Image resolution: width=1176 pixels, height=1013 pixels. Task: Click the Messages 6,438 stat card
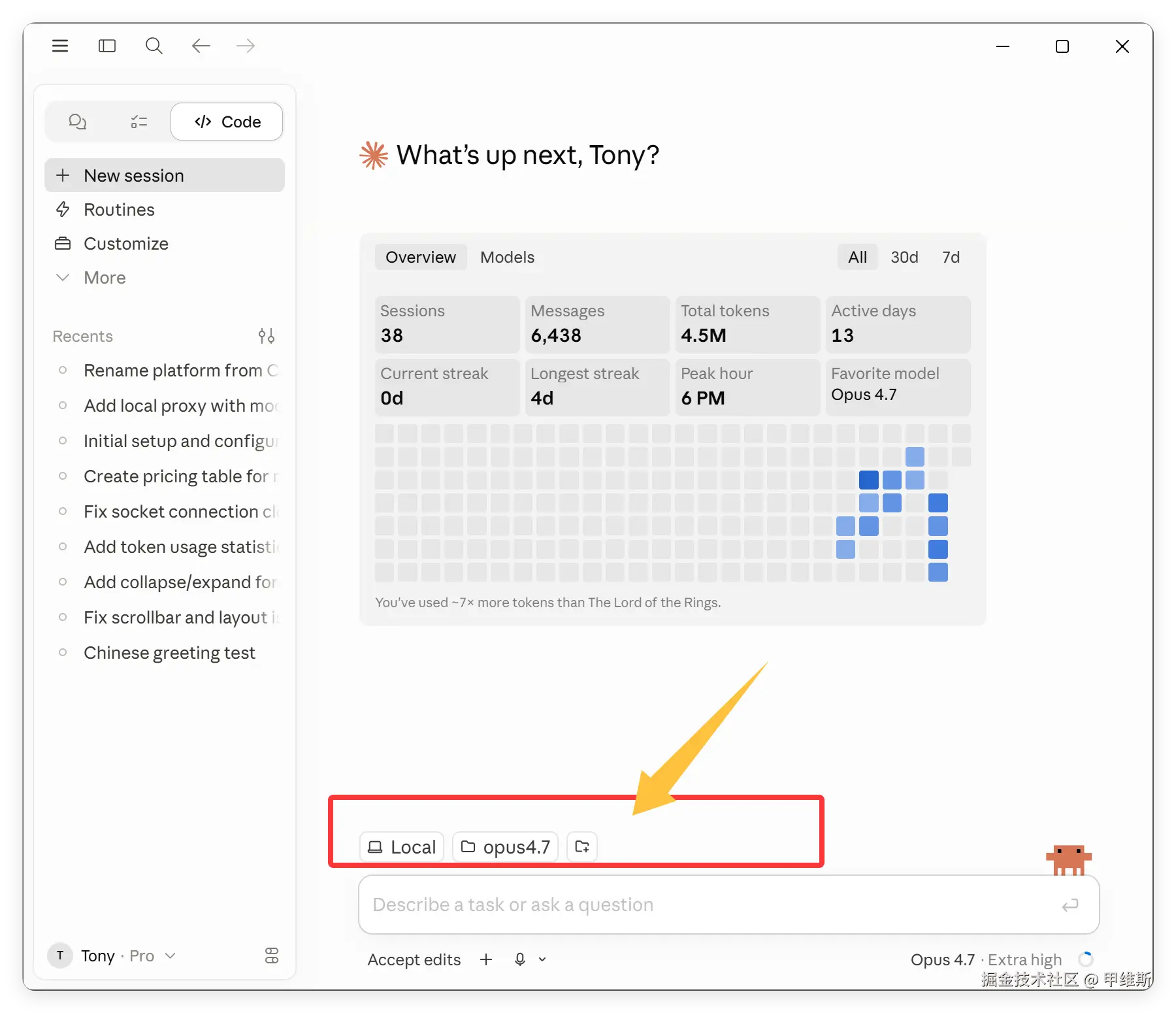tap(597, 324)
